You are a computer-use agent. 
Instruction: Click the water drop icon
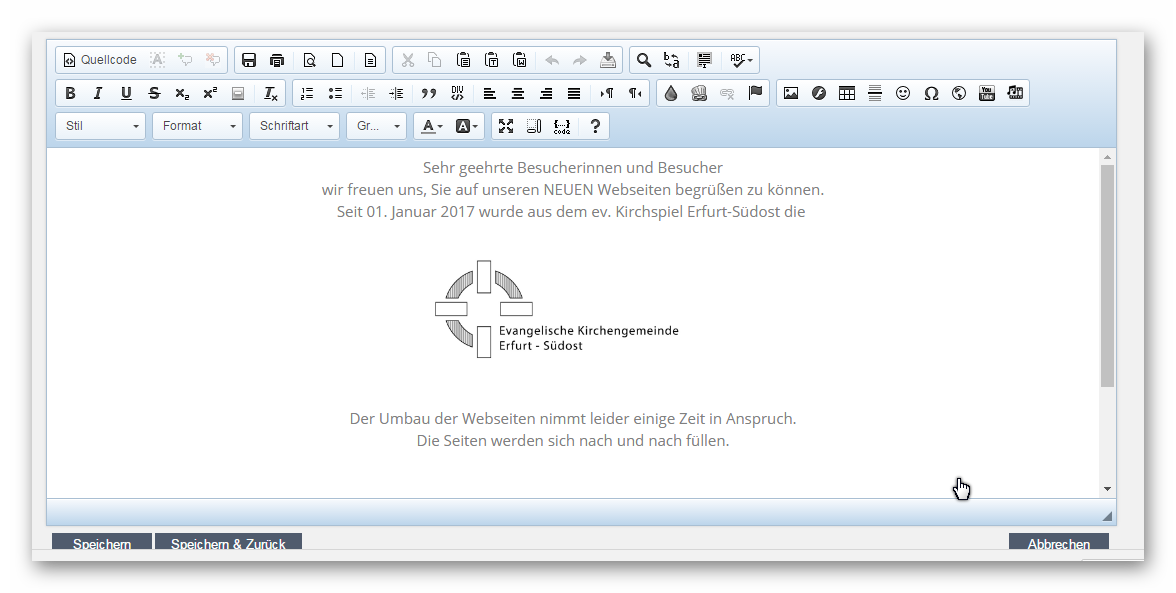pos(670,93)
